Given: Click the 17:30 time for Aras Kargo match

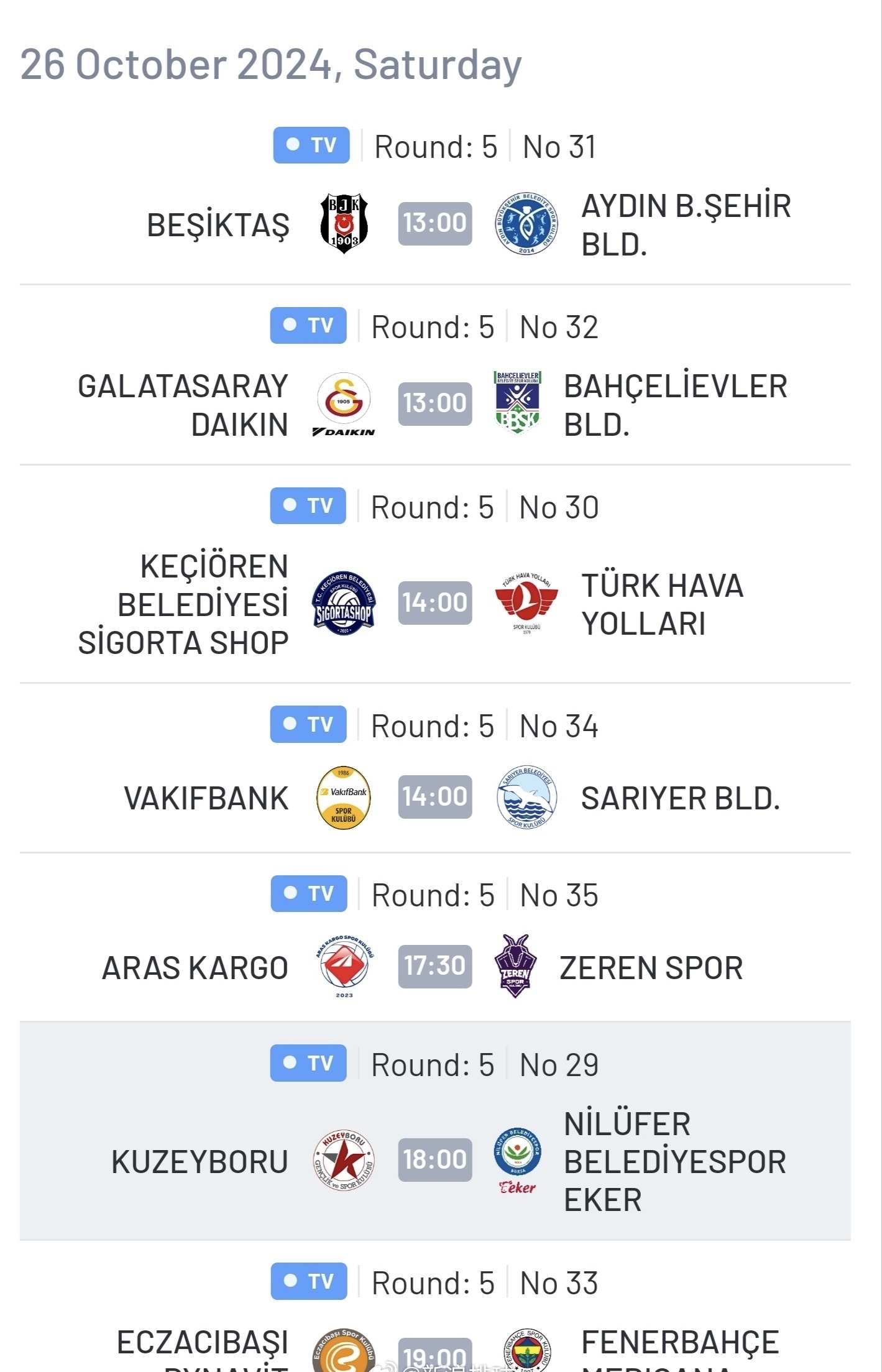Looking at the screenshot, I should [435, 966].
